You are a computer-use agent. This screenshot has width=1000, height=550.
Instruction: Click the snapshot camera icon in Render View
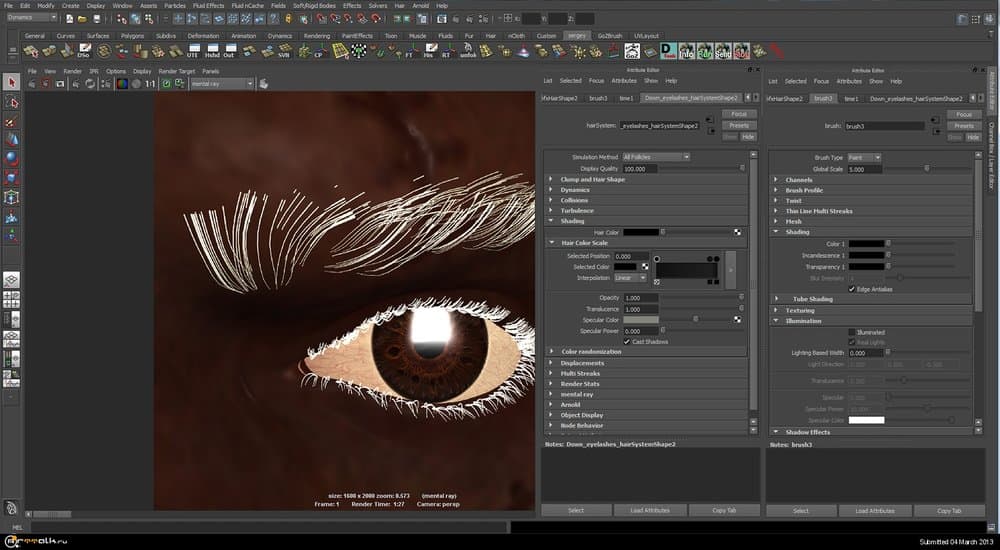[x=61, y=85]
